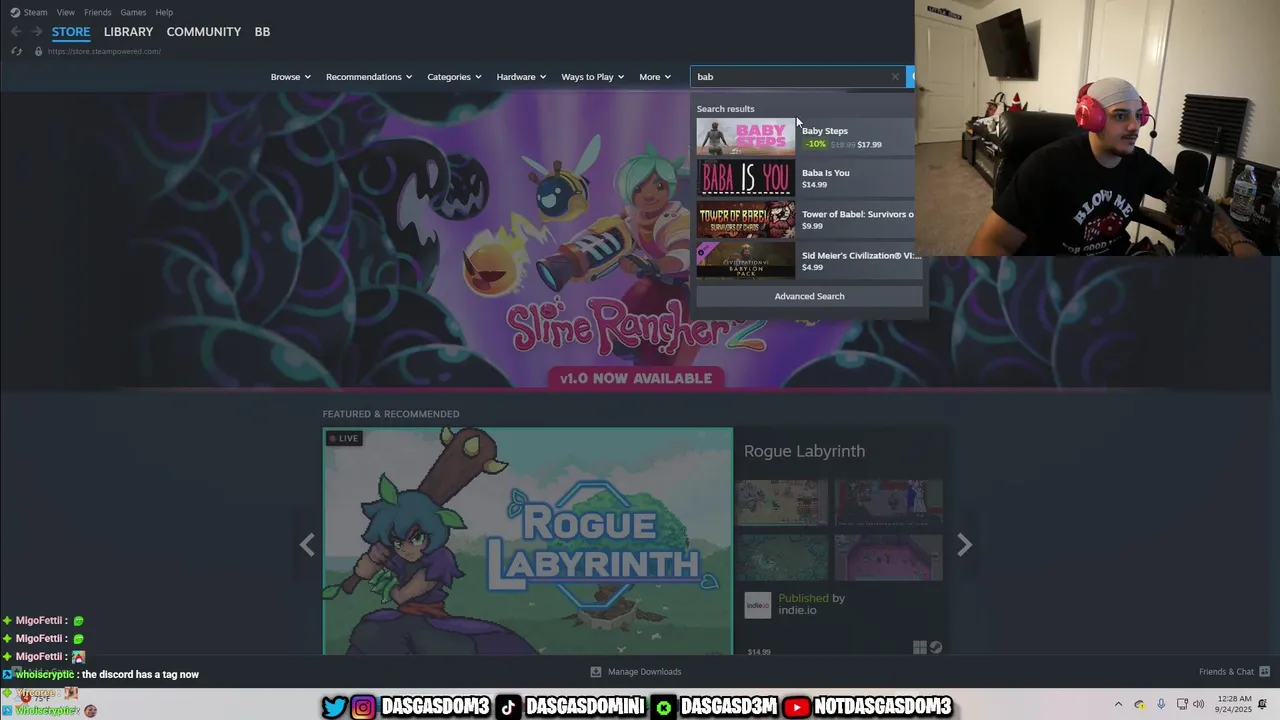The width and height of the screenshot is (1280, 720).
Task: Switch to the COMMUNITY tab
Action: pyautogui.click(x=204, y=32)
